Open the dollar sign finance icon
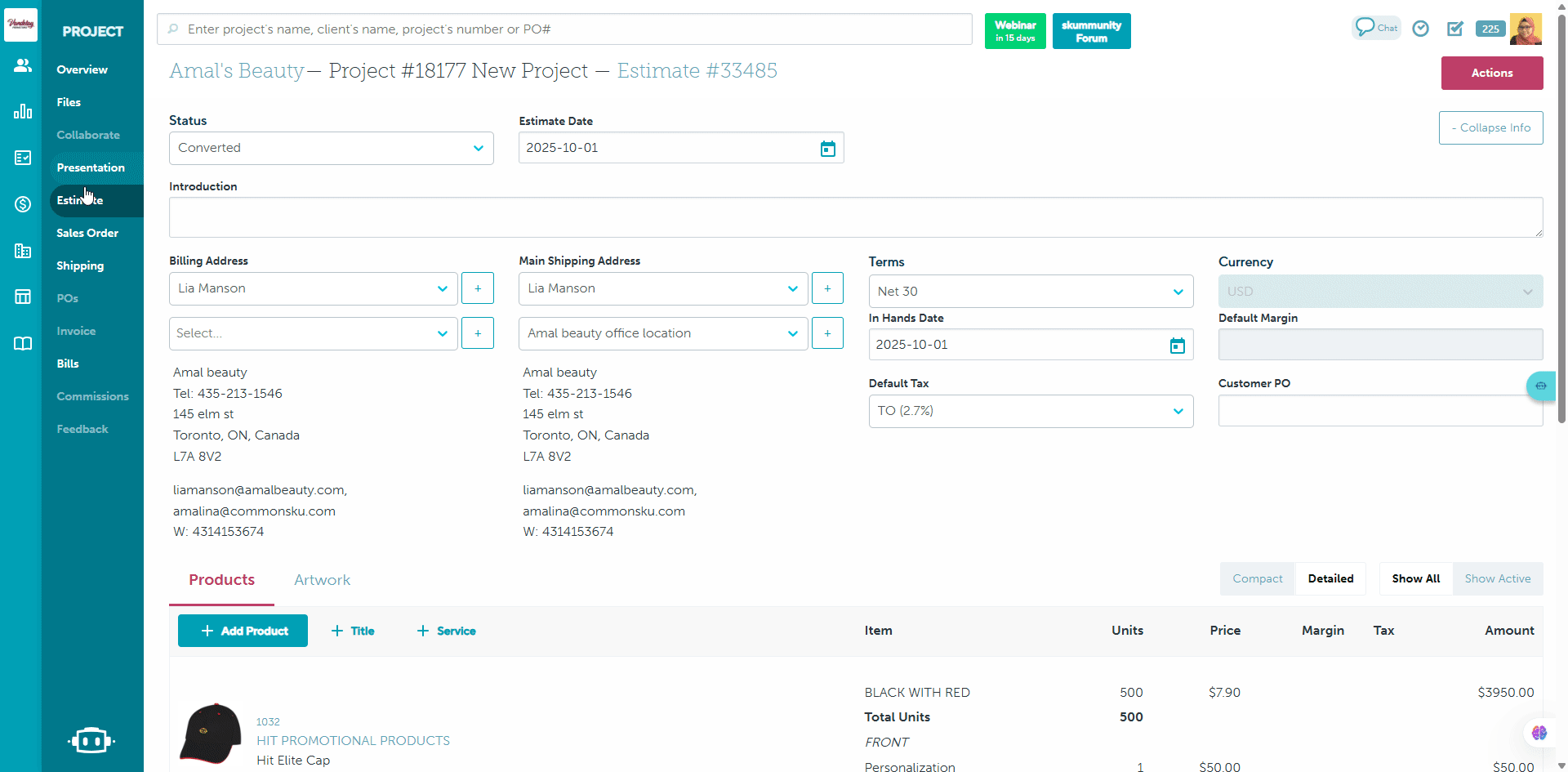1568x772 pixels. (x=22, y=204)
